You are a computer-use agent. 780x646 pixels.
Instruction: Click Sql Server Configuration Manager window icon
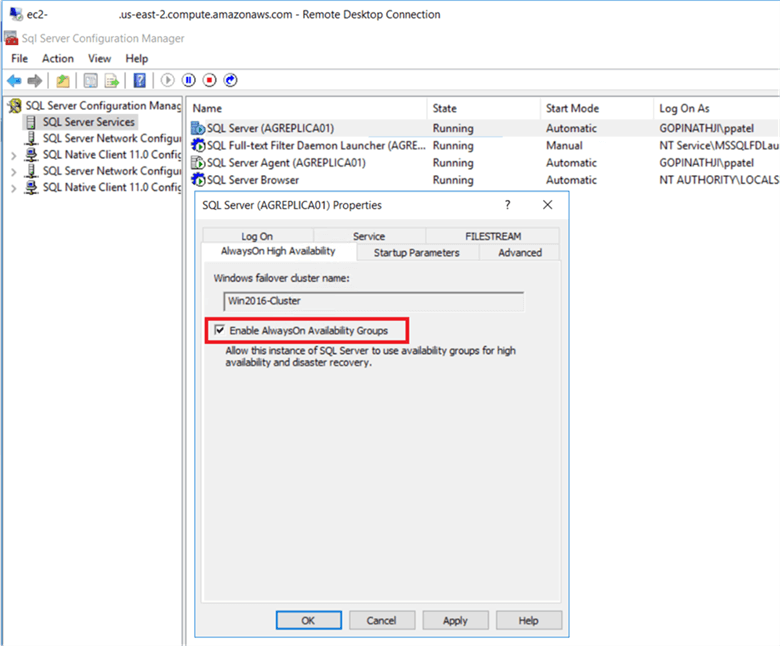click(x=11, y=38)
